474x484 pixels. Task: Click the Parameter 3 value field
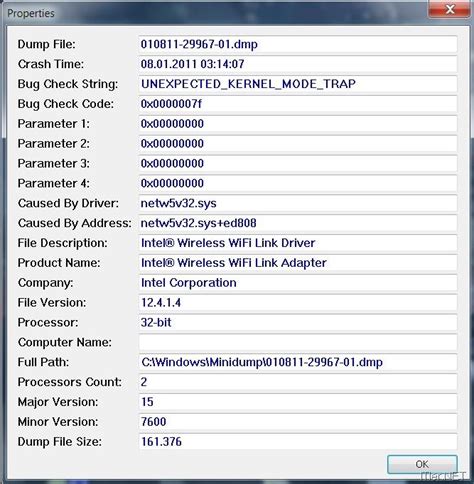298,164
